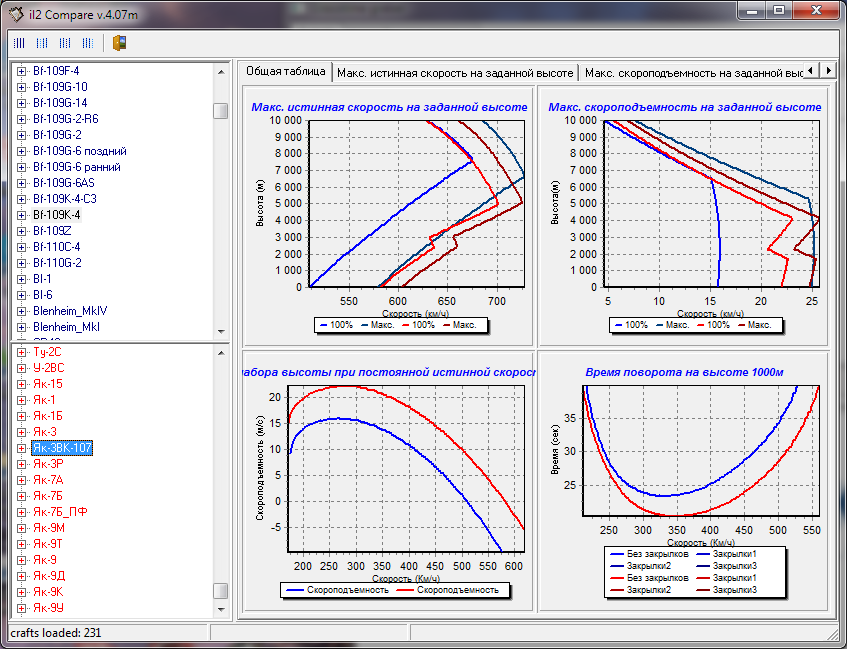Click the second line-style toolbar icon
This screenshot has height=649, width=847.
(41, 43)
